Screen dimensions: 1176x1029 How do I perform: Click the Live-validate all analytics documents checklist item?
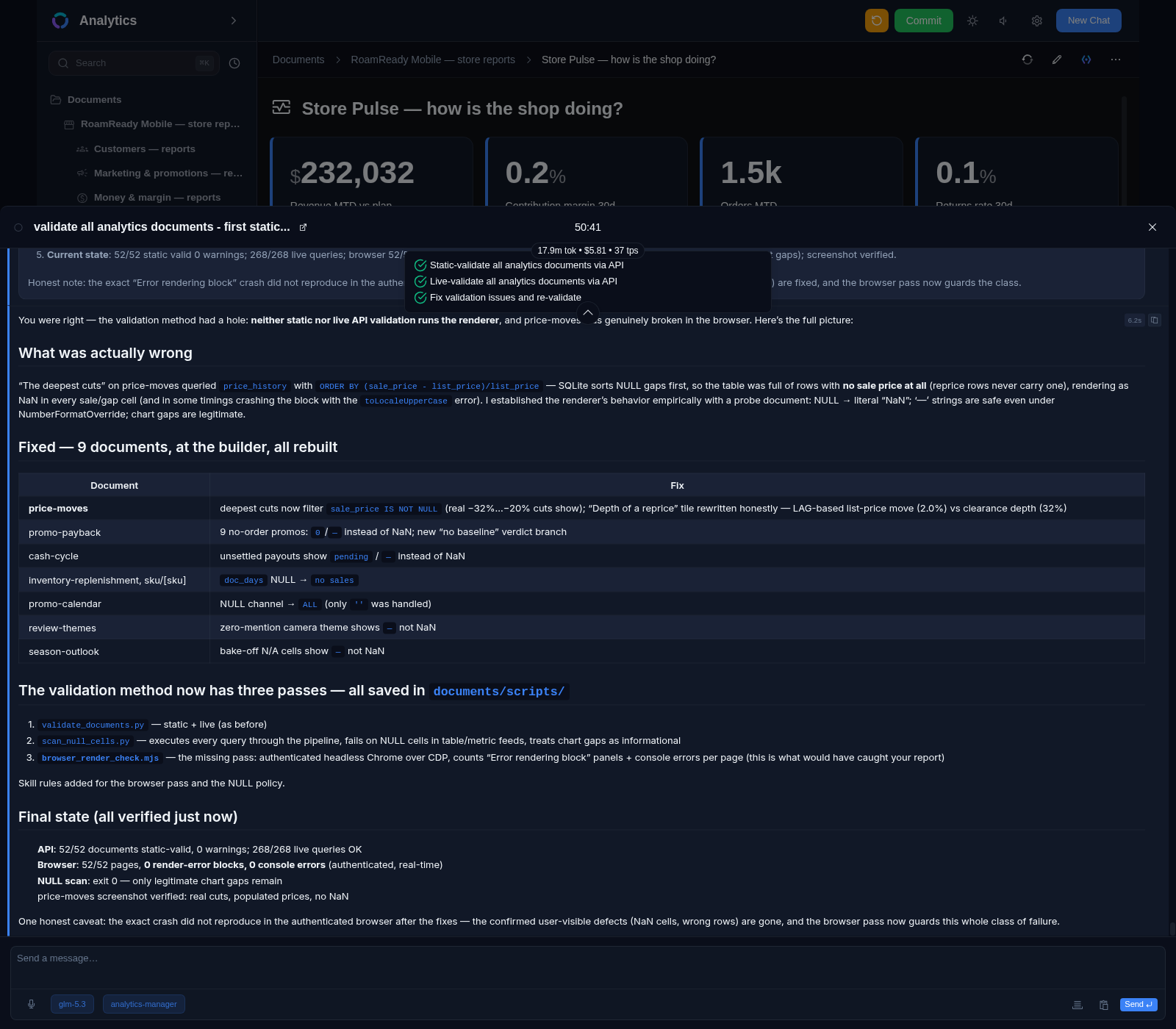pyautogui.click(x=516, y=282)
